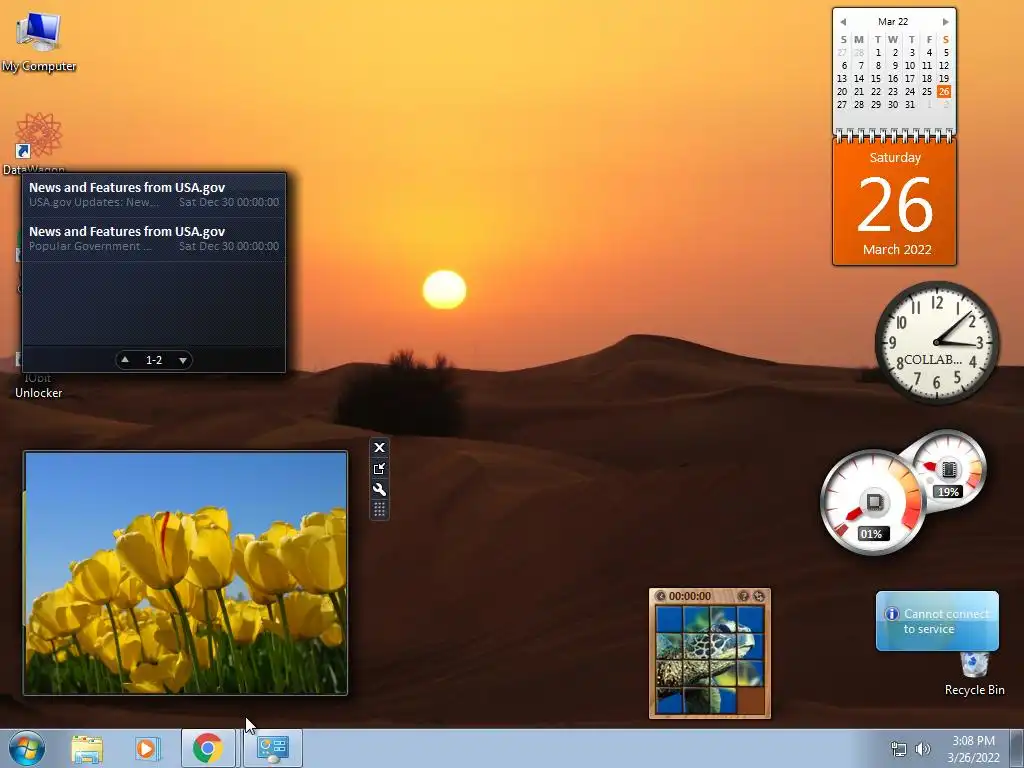
Task: Open the Recycle Bin desktop icon
Action: 974,673
